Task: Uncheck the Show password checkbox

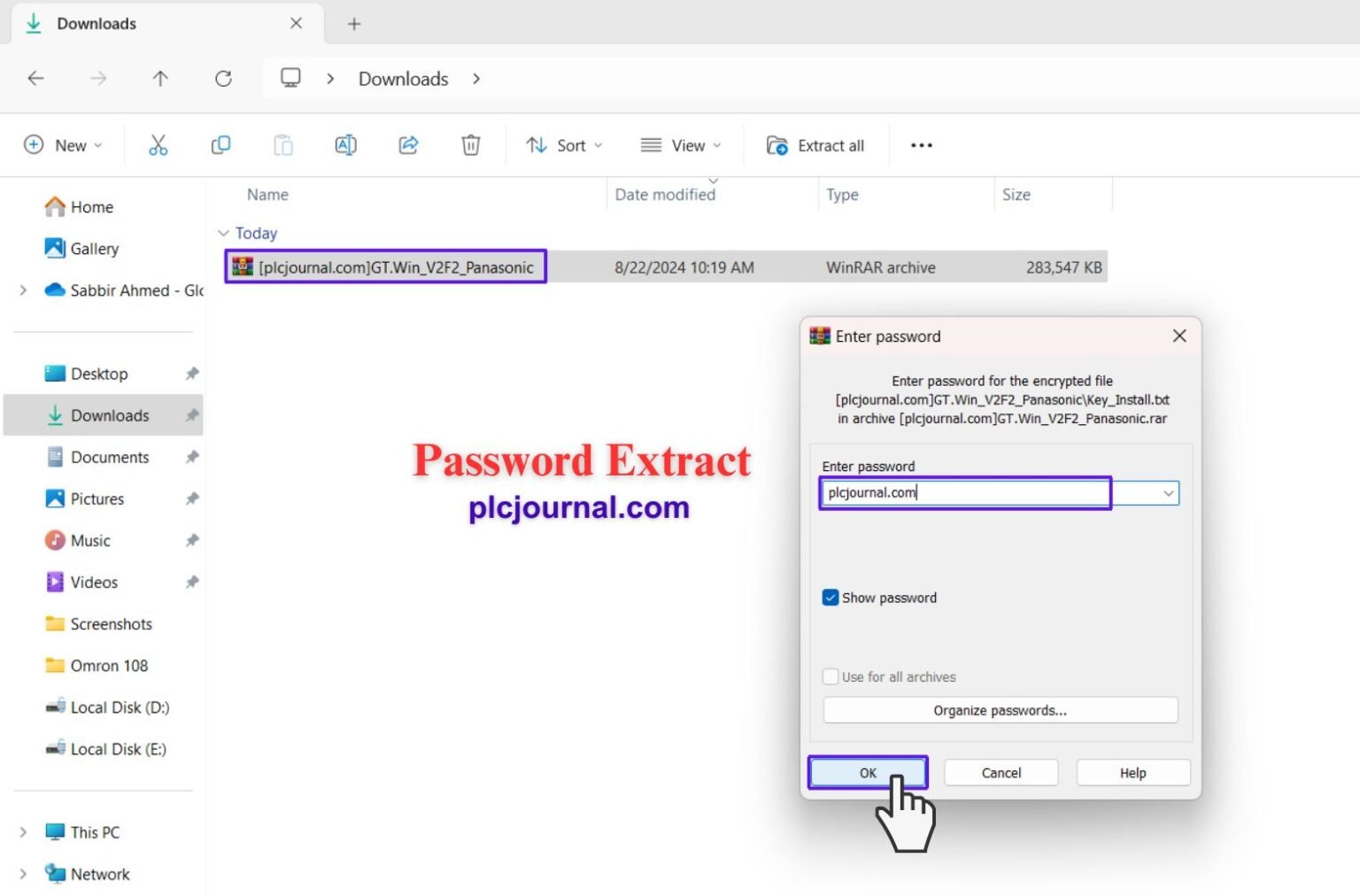Action: pos(830,598)
